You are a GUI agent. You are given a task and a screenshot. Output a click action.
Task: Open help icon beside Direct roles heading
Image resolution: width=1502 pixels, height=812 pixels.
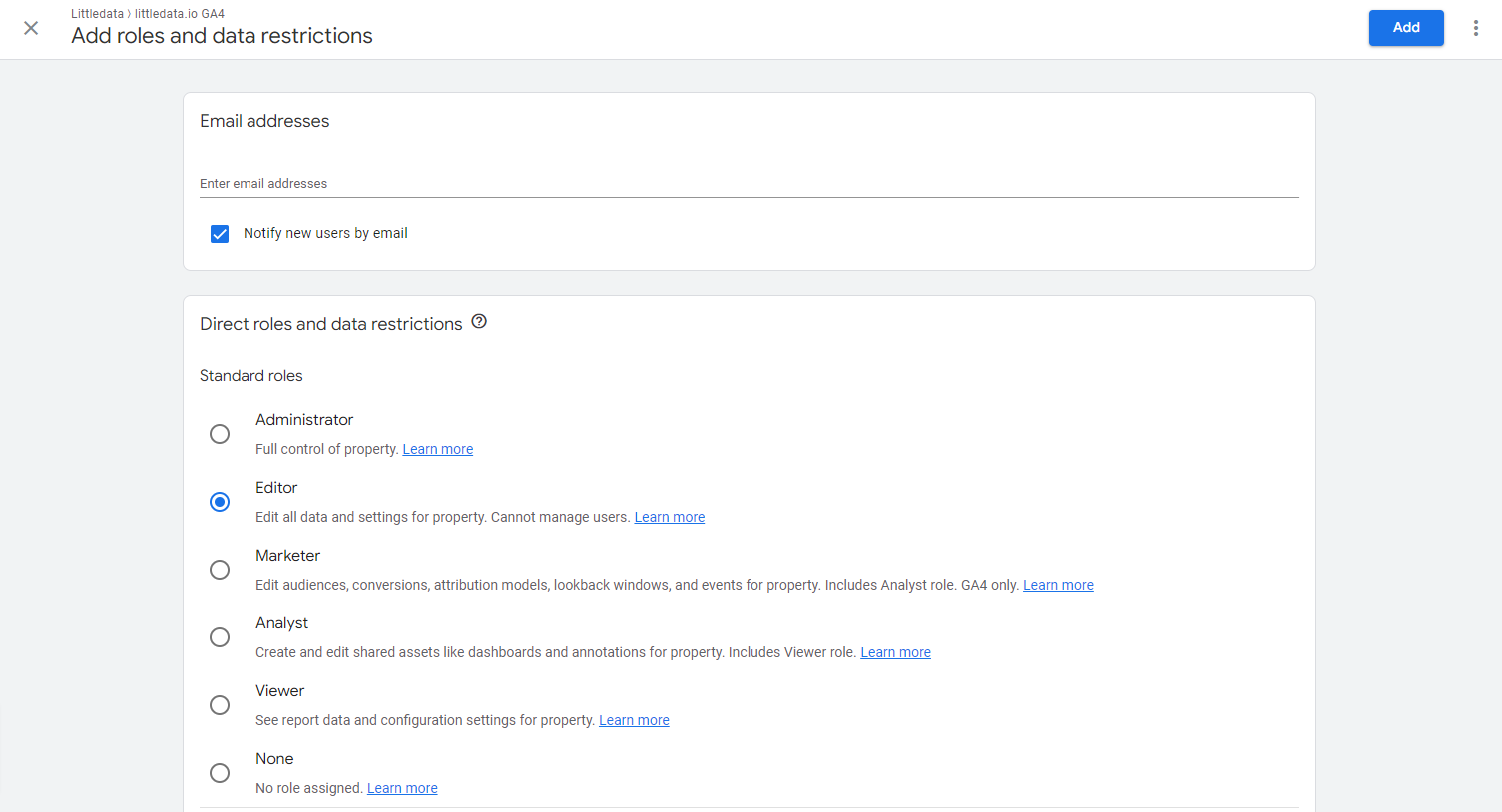(x=479, y=322)
